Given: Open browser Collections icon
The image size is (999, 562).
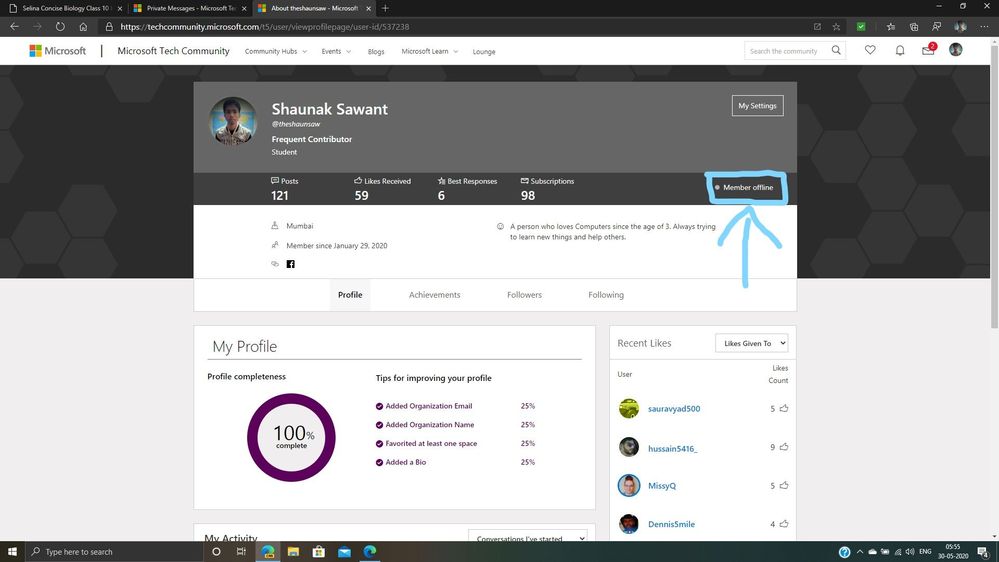Looking at the screenshot, I should [x=914, y=27].
